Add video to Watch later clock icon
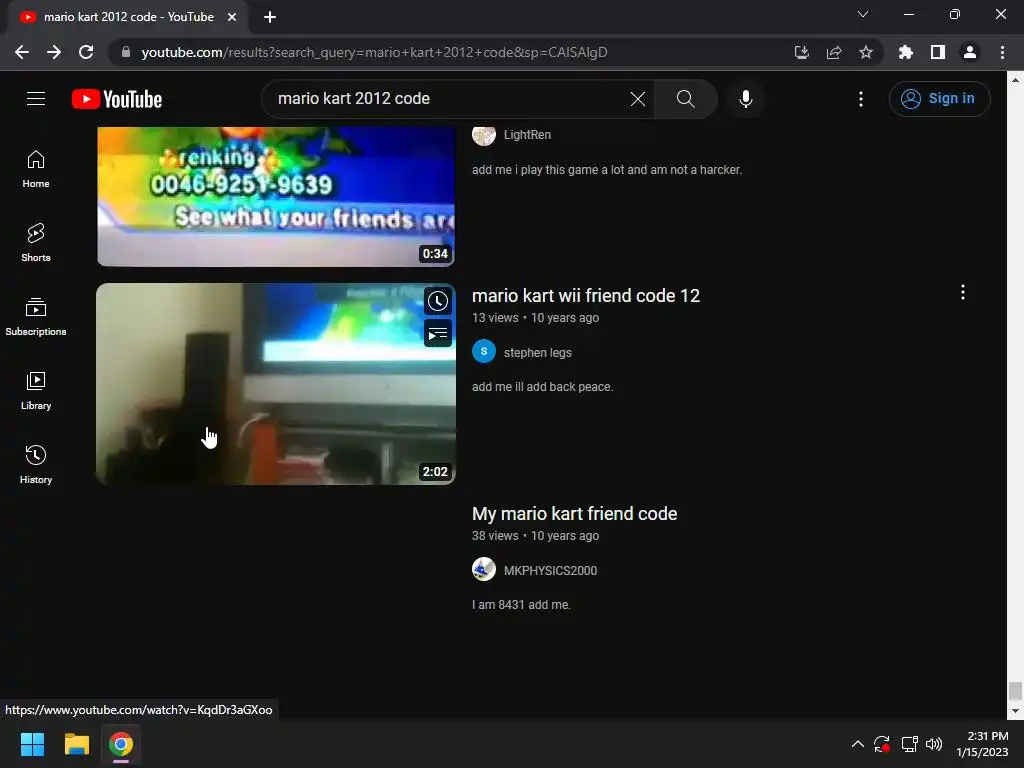The image size is (1024, 768). [438, 301]
